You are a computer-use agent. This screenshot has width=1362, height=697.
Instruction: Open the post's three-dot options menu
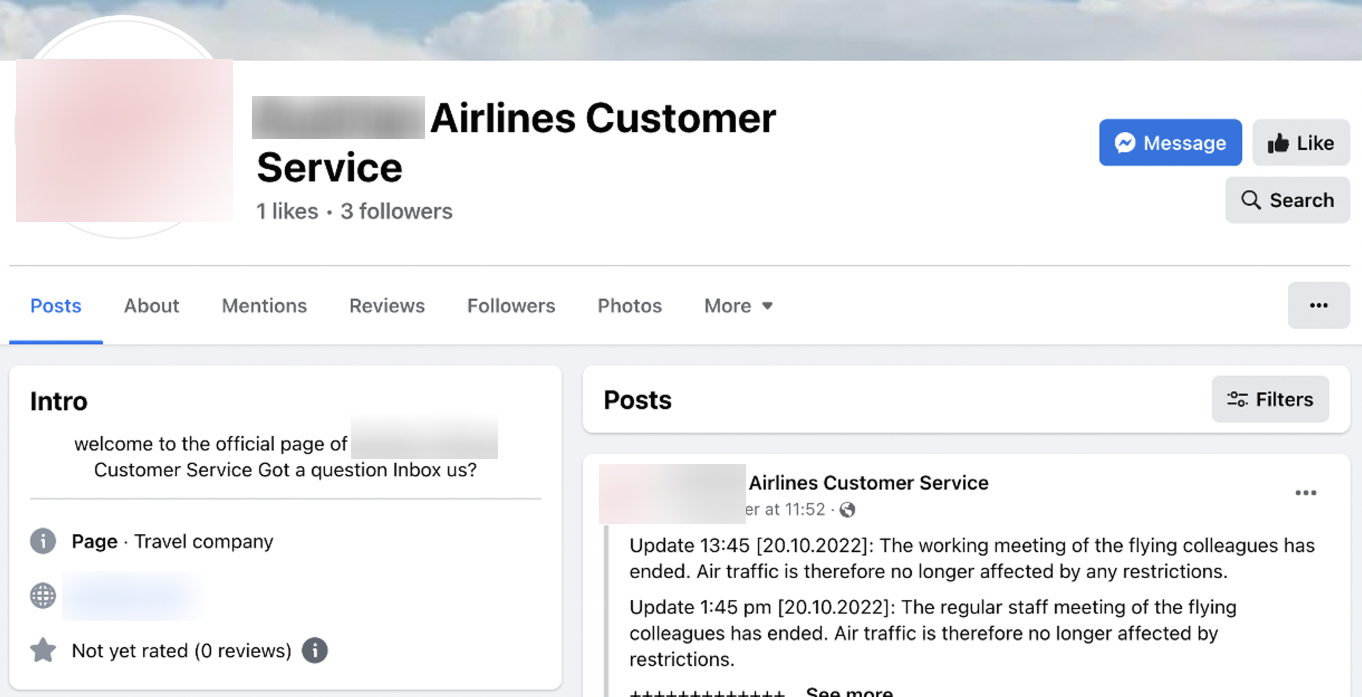pos(1305,493)
